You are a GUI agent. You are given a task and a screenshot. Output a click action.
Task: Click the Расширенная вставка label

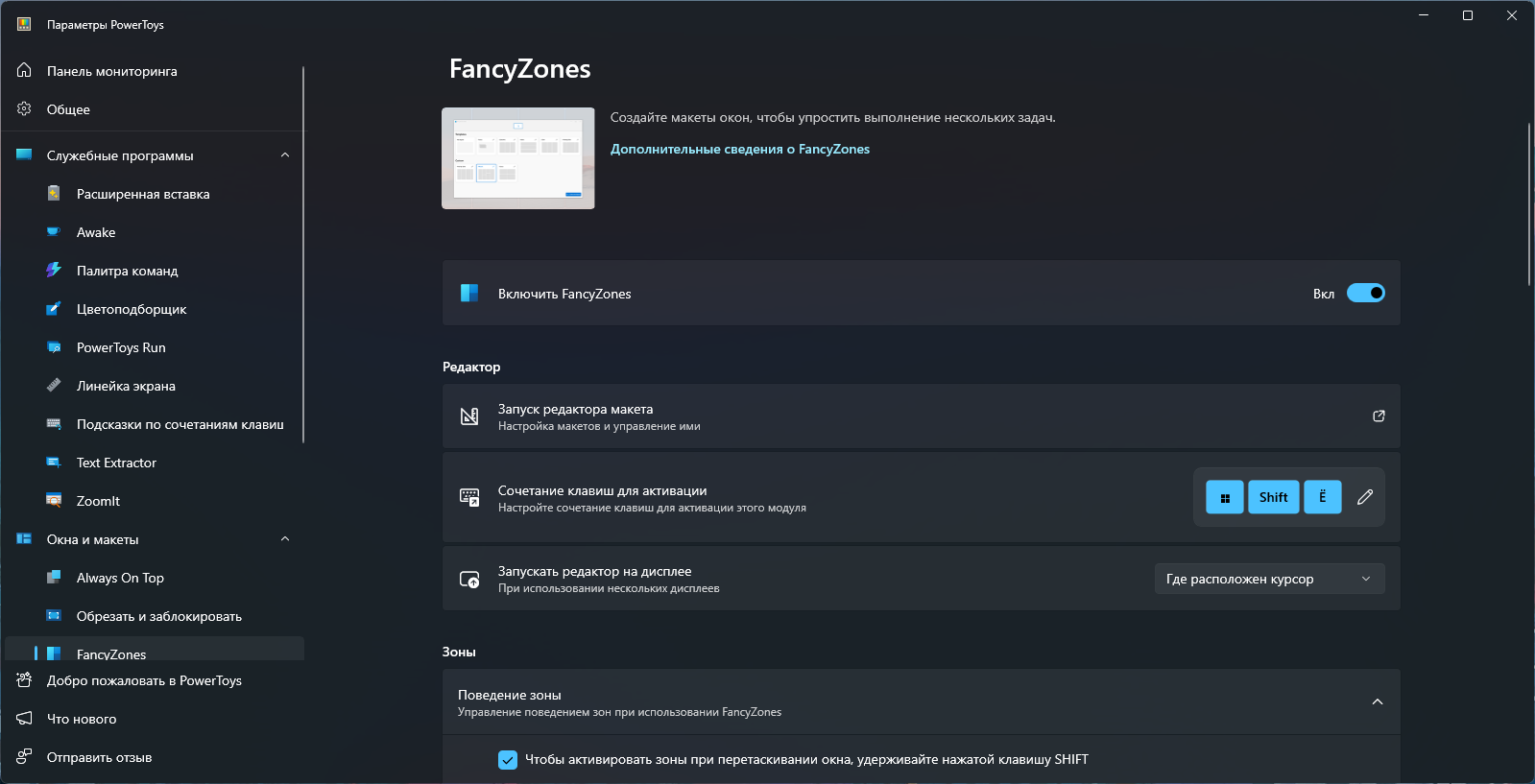point(143,194)
